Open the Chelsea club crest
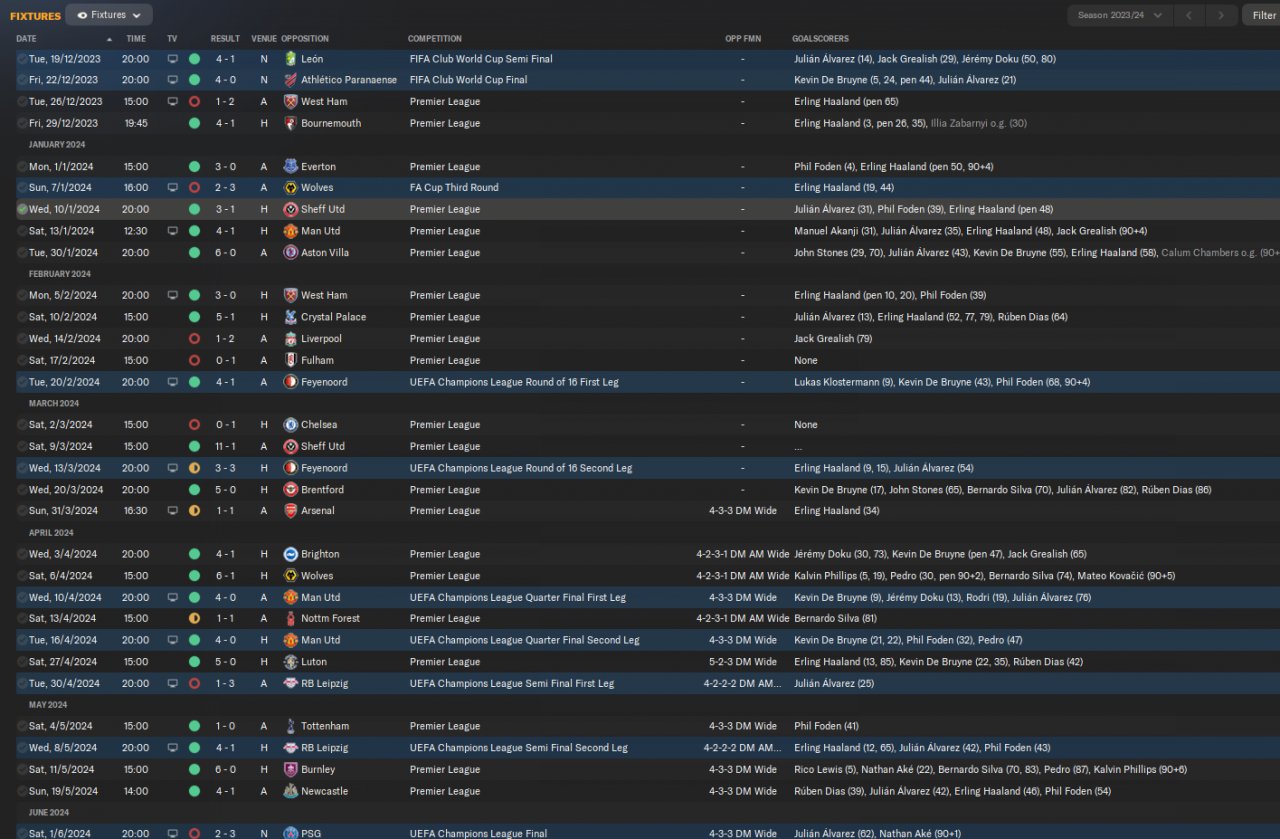Screen dimensions: 1280x839 (x=290, y=425)
